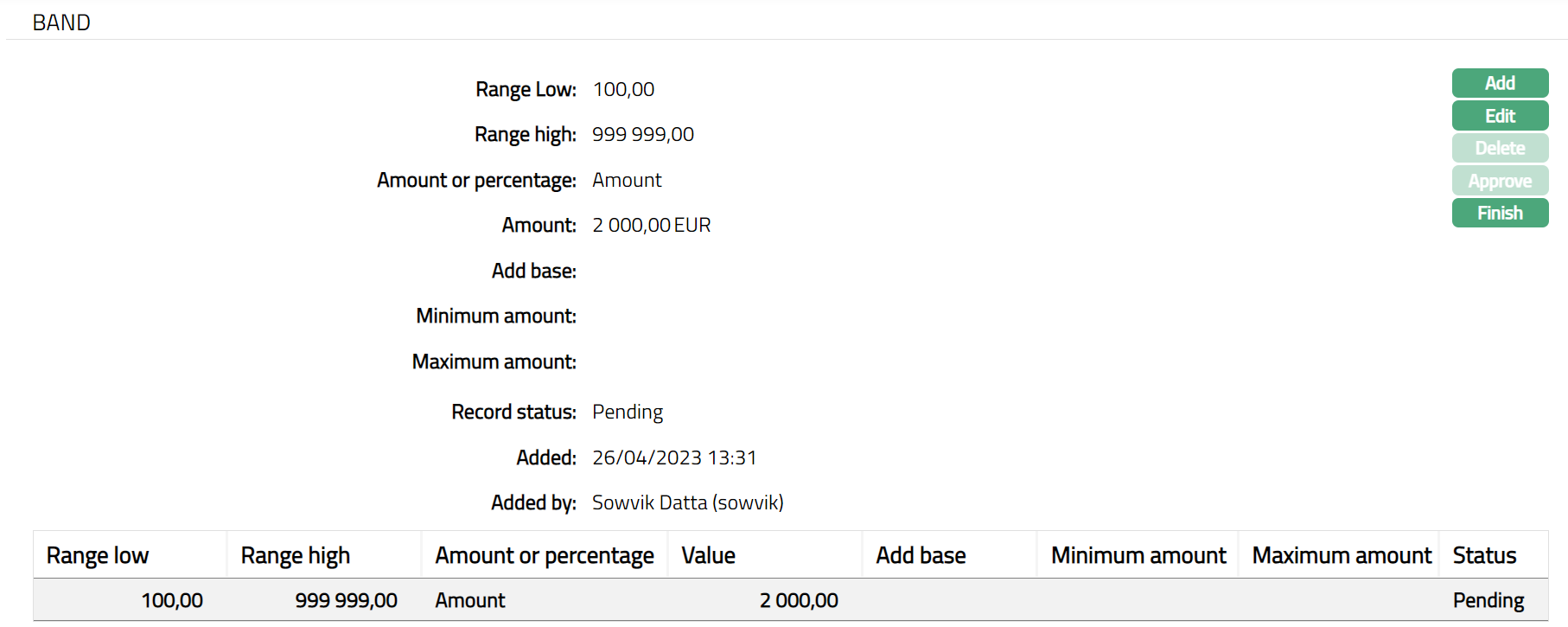Click the greyed-out Delete button
Screen dimensions: 1568x627
pyautogui.click(x=1500, y=148)
